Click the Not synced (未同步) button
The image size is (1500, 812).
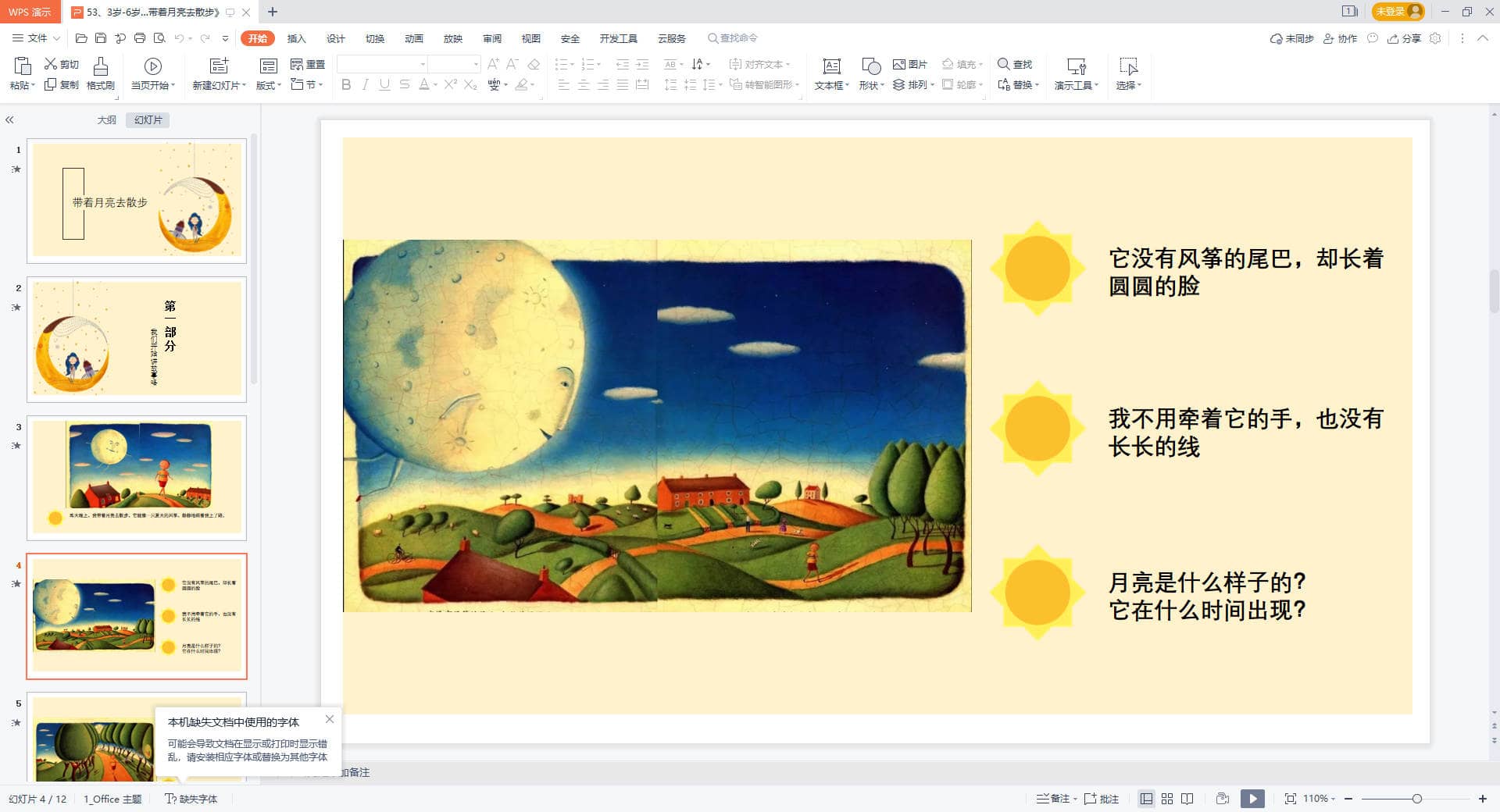coord(1292,38)
